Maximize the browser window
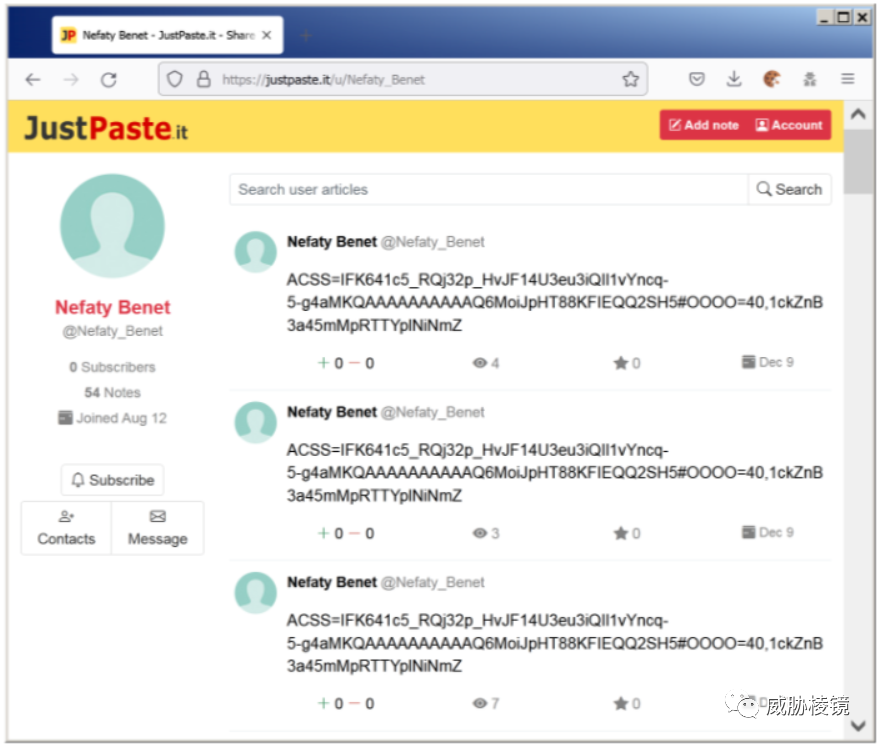 [x=843, y=18]
